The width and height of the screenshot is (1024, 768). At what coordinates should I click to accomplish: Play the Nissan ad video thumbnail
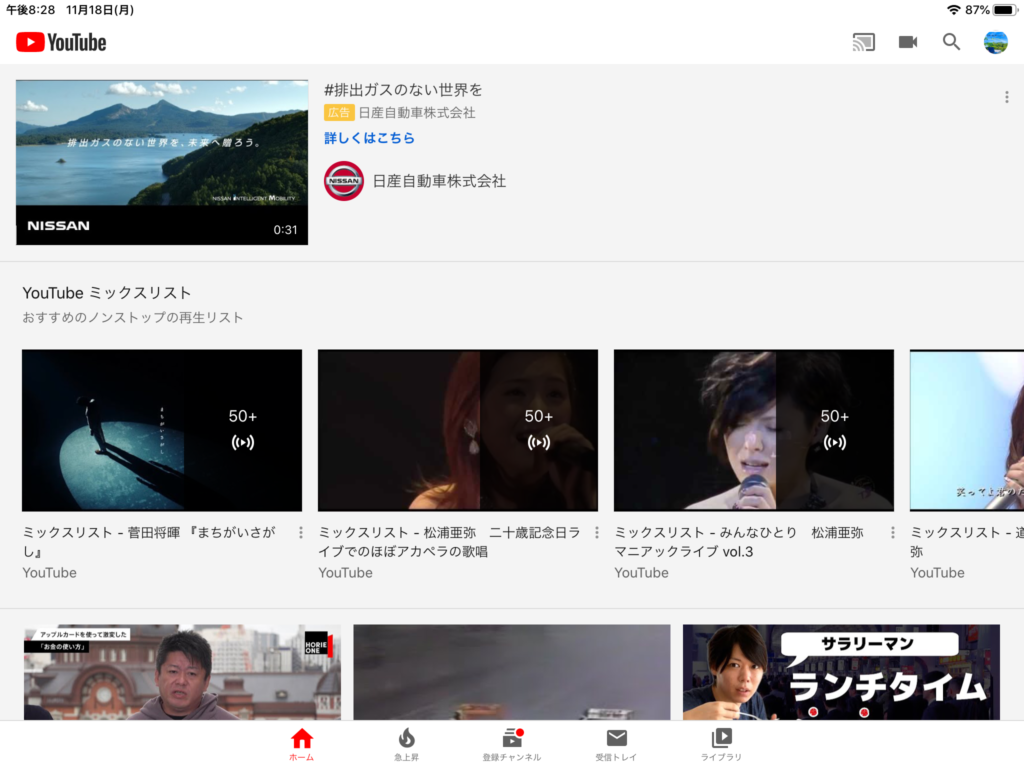tap(162, 163)
